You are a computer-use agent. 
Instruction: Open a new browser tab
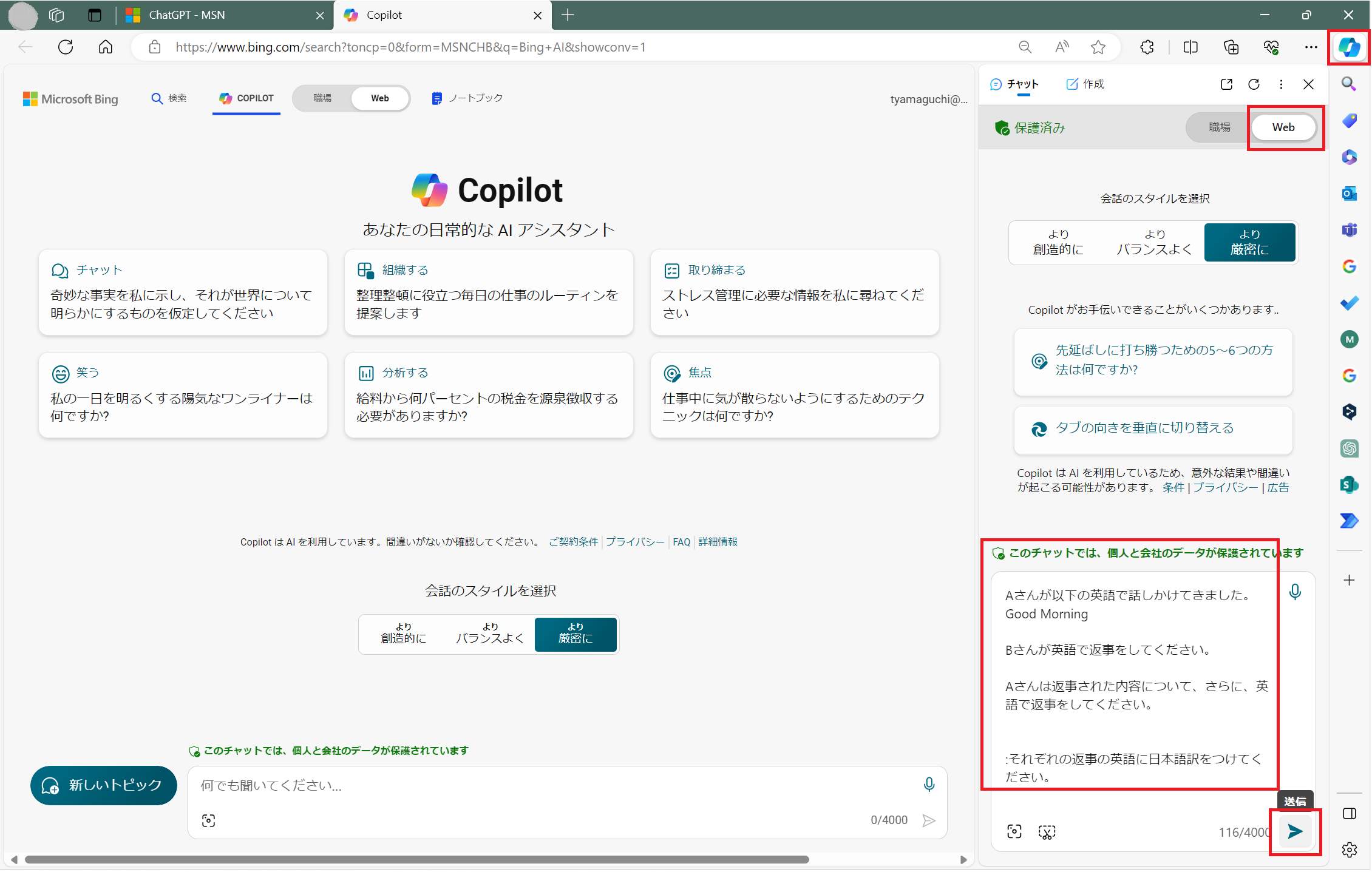click(568, 15)
